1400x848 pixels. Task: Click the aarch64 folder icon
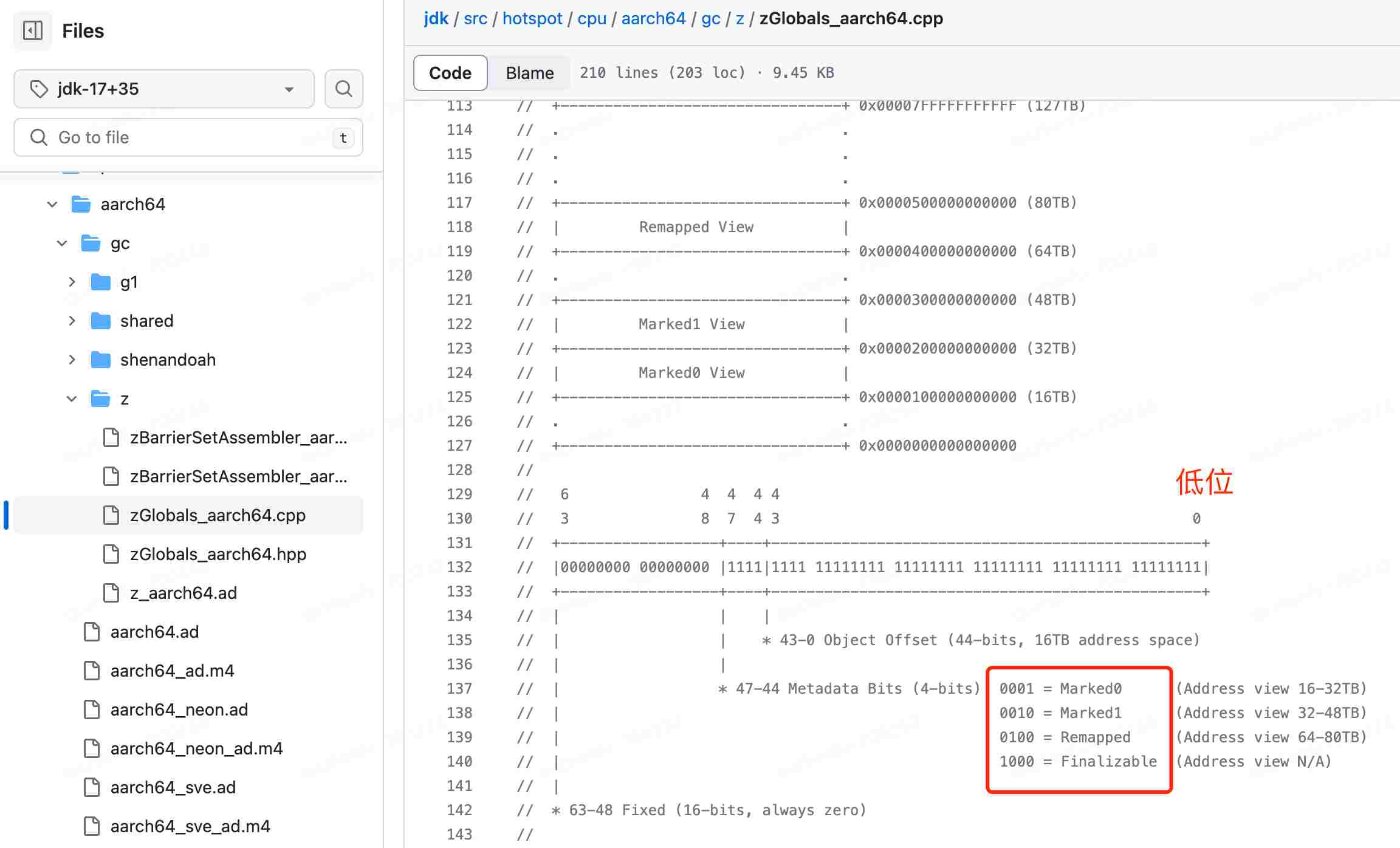pyautogui.click(x=81, y=204)
